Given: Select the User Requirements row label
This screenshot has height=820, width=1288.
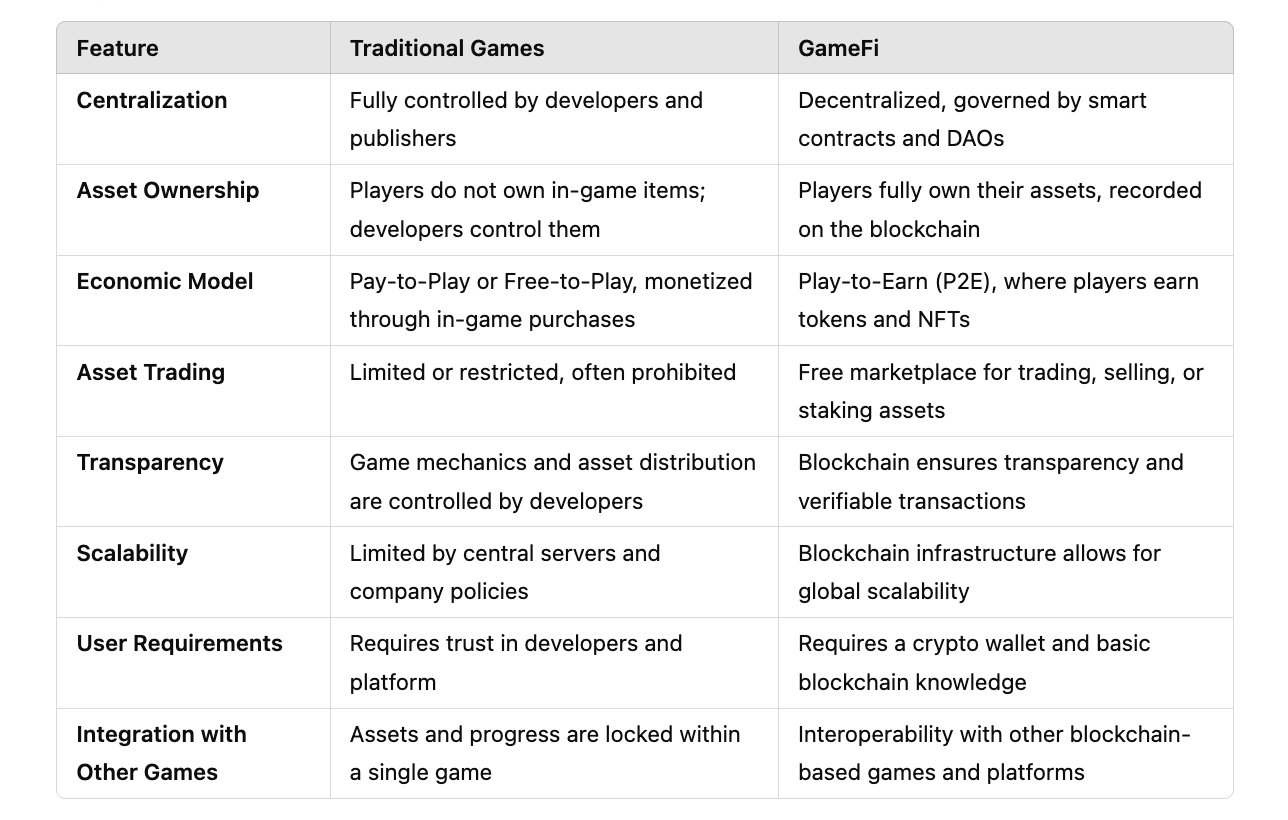Looking at the screenshot, I should coord(180,643).
